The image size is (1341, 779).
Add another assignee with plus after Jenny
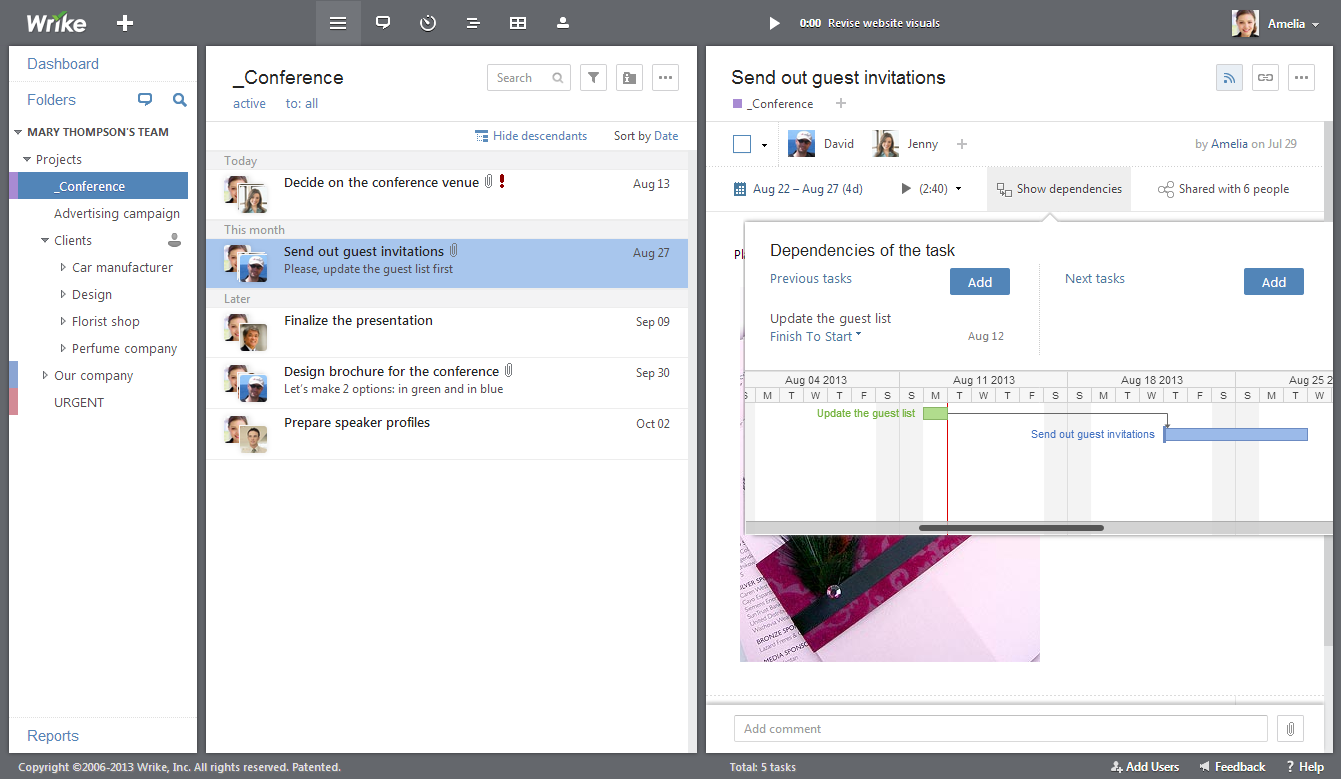click(962, 144)
